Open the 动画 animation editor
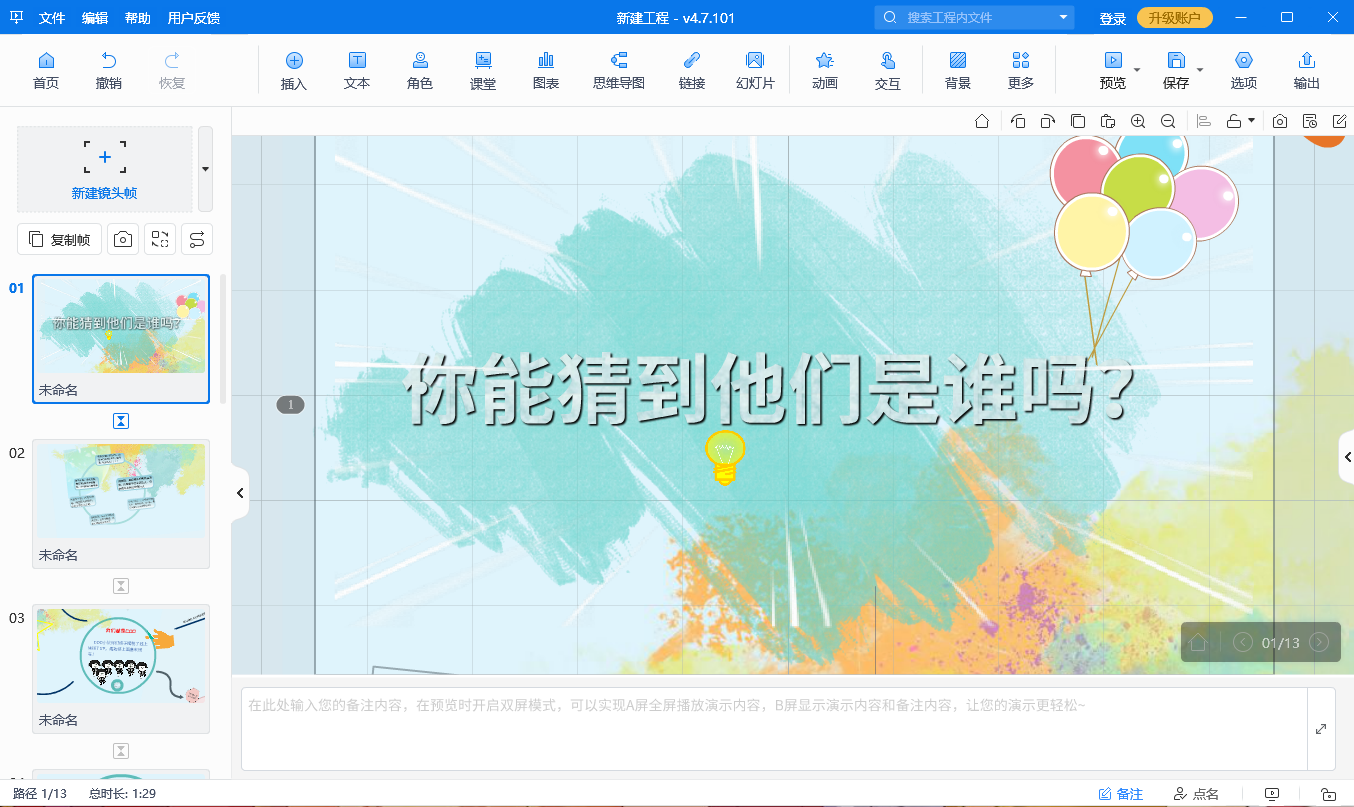The width and height of the screenshot is (1354, 807). 825,71
